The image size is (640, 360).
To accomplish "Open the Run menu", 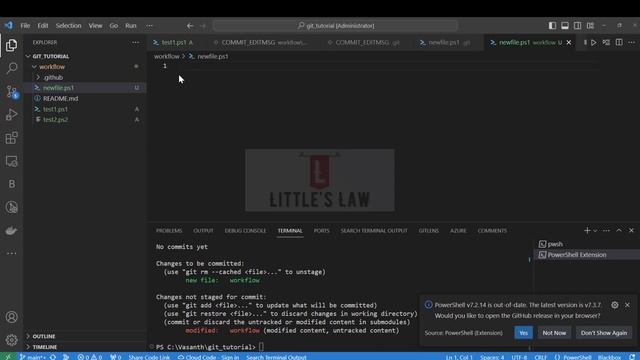I will [131, 25].
